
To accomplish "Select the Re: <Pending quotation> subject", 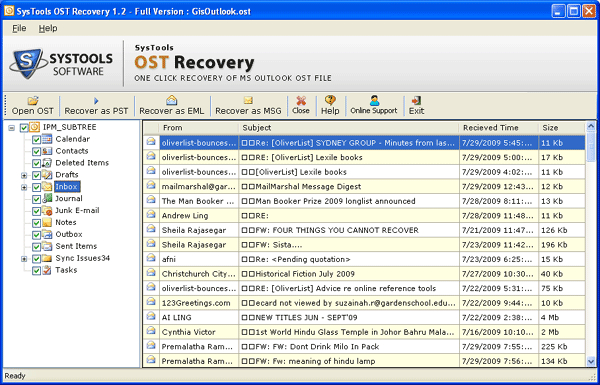I will tap(349, 259).
